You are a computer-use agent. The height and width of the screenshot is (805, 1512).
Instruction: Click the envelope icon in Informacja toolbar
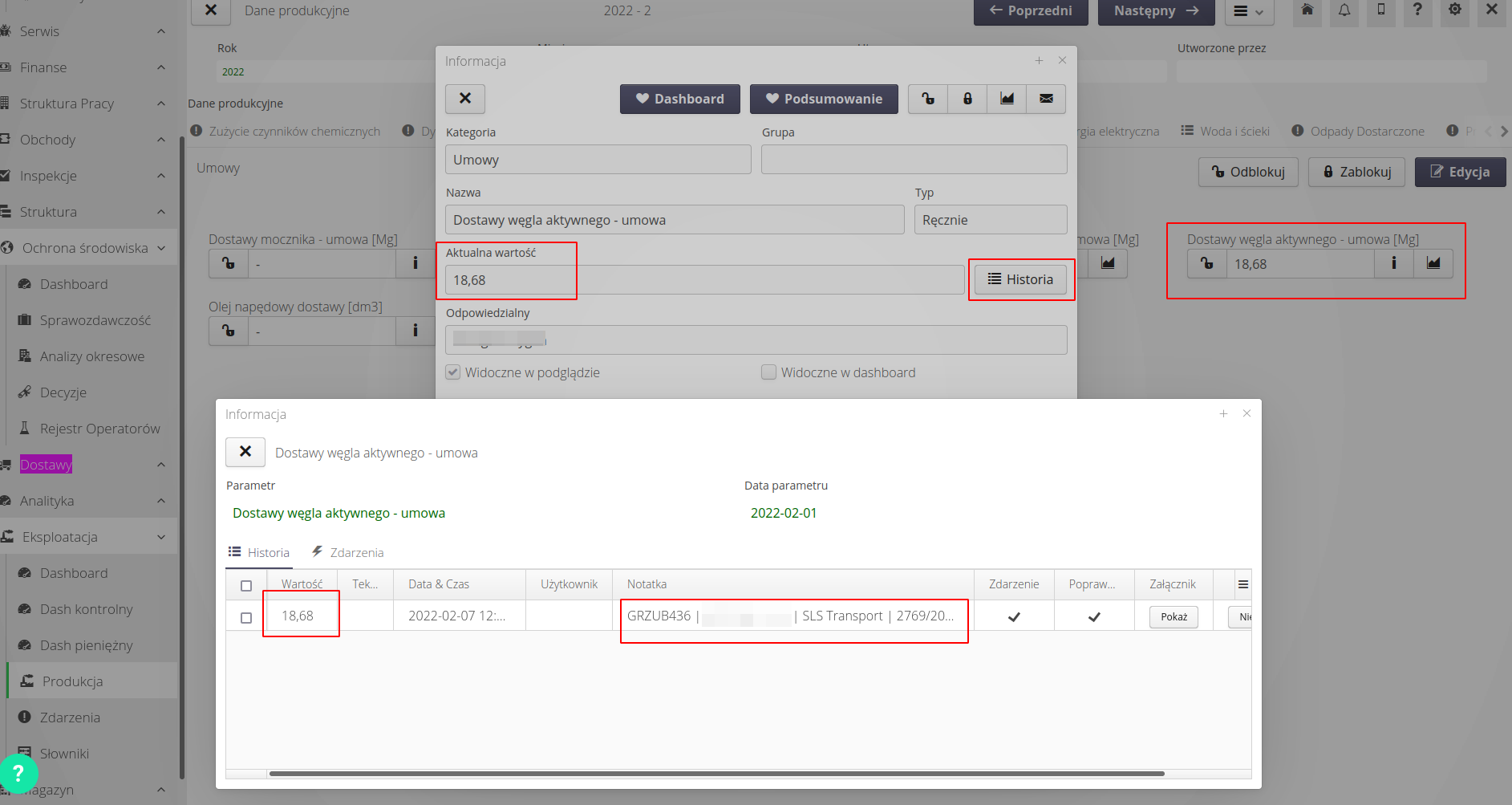(1046, 99)
